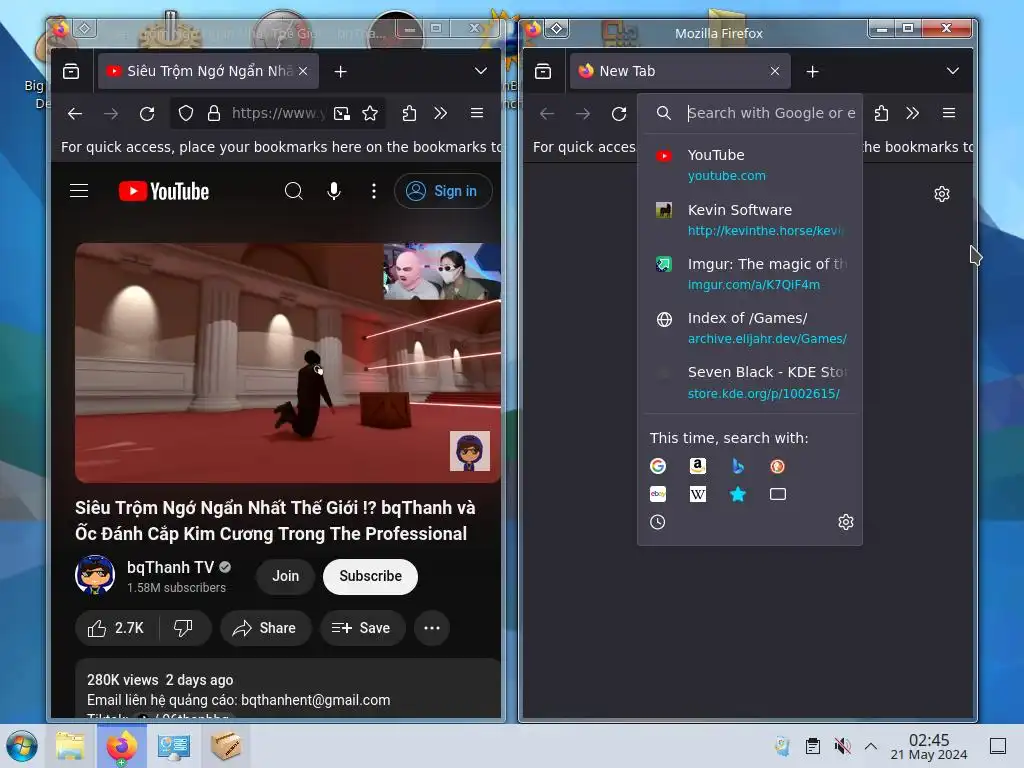Search this time with Wikipedia
Viewport: 1024px width, 768px height.
(698, 494)
